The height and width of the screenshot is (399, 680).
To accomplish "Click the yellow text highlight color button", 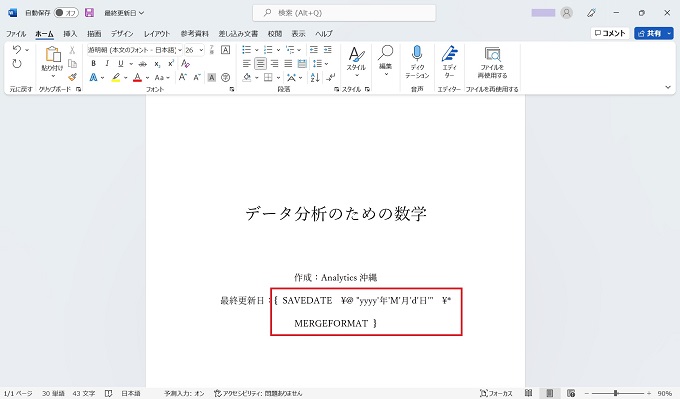I will (116, 78).
